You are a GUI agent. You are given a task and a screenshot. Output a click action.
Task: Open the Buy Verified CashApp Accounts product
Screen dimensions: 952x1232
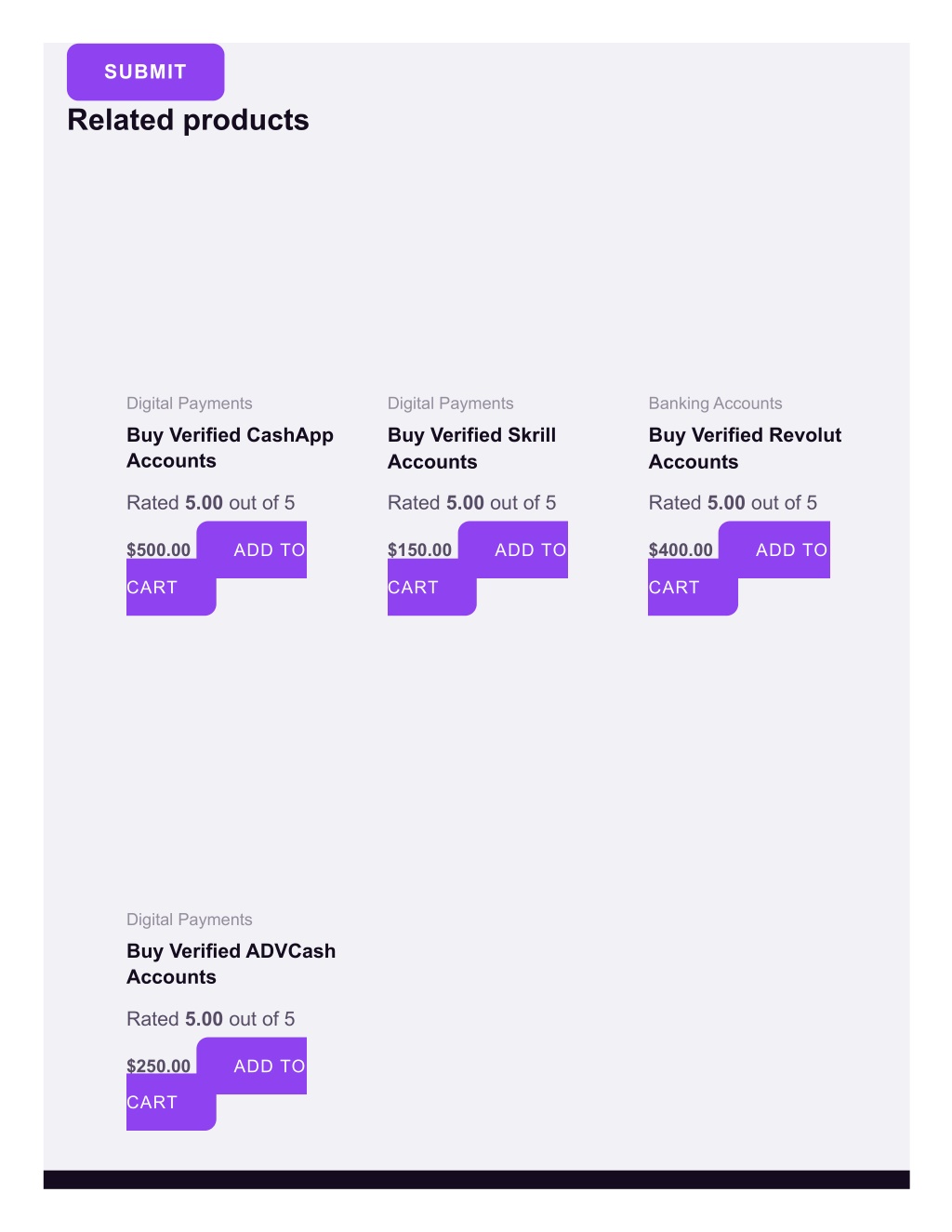[x=230, y=448]
